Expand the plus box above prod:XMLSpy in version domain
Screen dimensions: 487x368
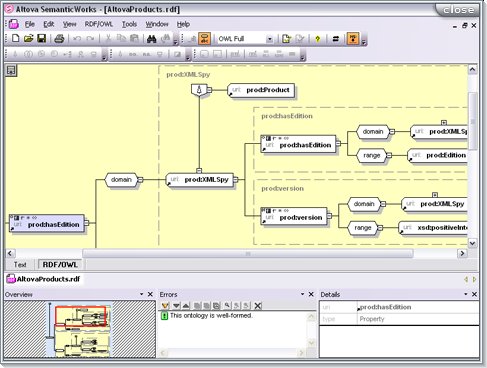pyautogui.click(x=435, y=195)
